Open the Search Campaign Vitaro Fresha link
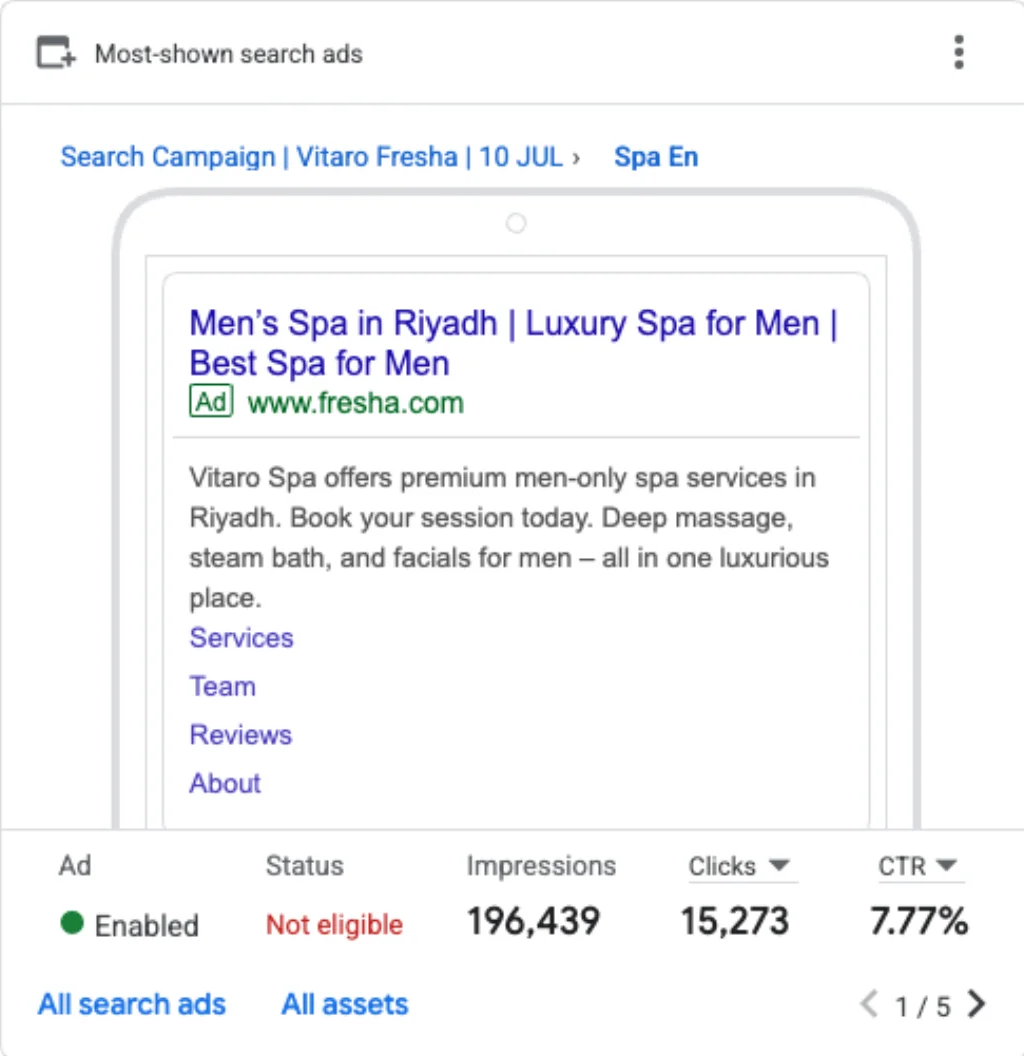The width and height of the screenshot is (1024, 1056). 312,157
